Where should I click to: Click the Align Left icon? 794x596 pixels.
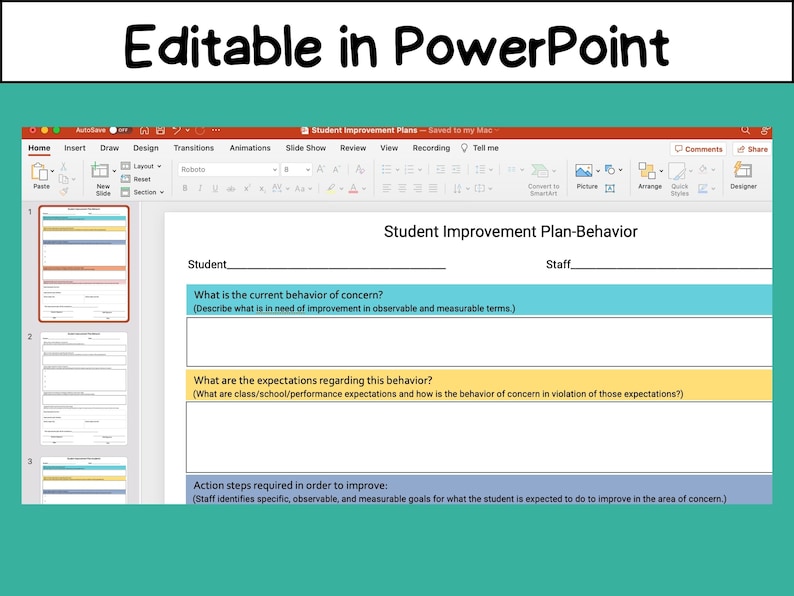(386, 188)
